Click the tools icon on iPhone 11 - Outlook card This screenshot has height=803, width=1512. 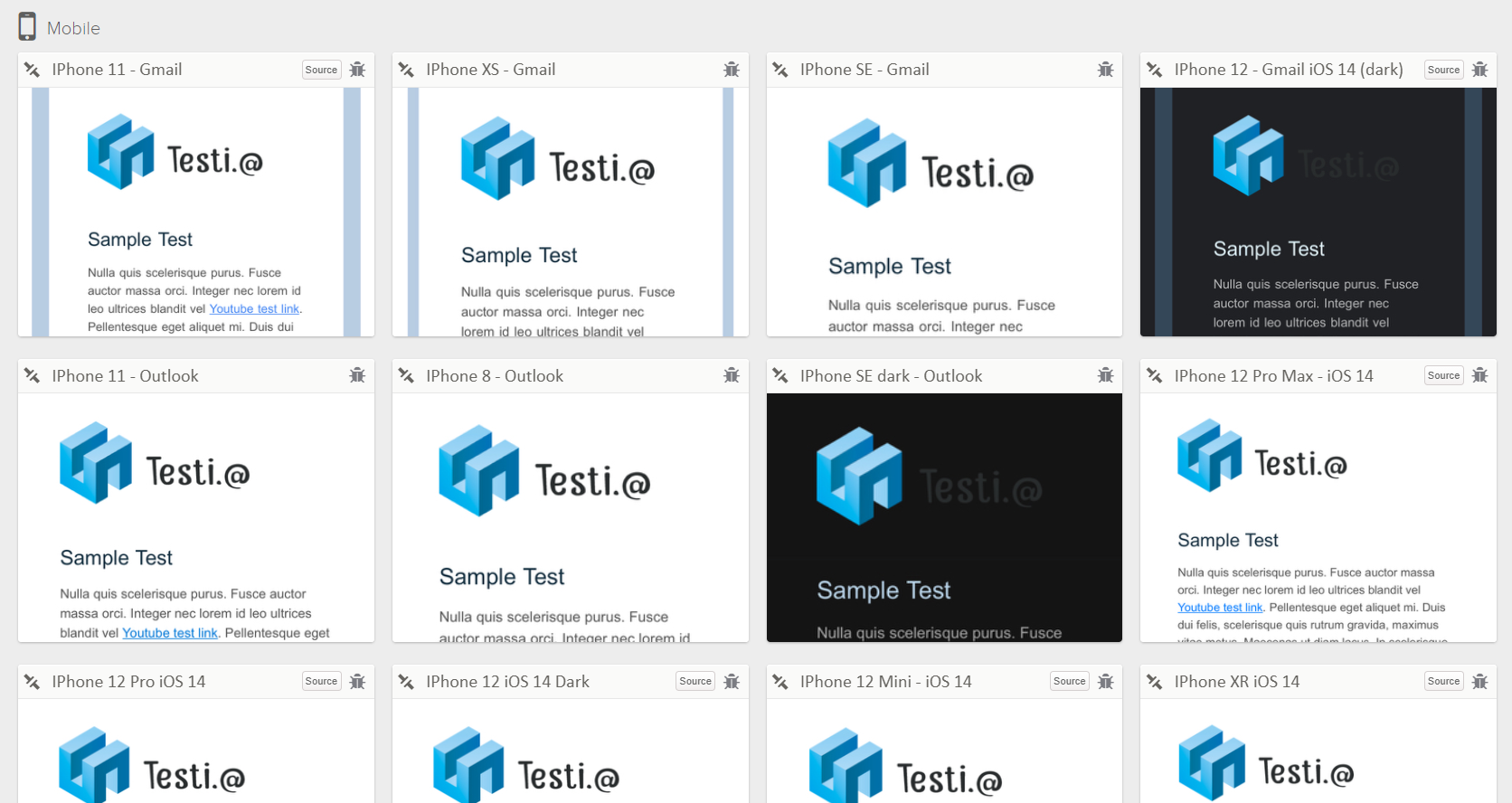coord(33,375)
